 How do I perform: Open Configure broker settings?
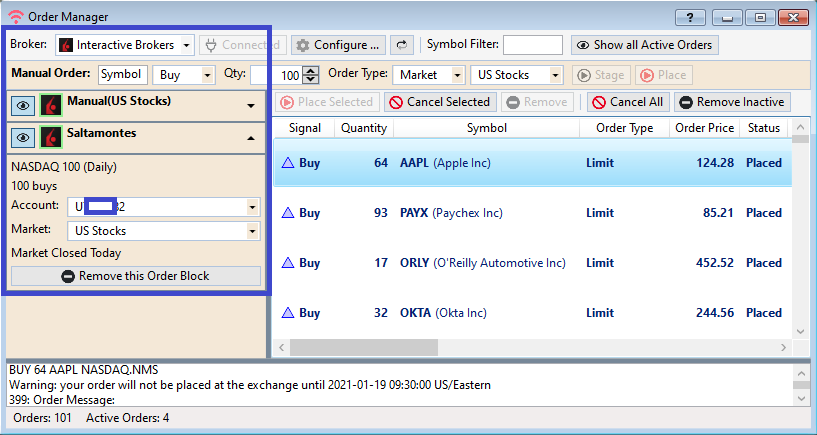point(338,45)
